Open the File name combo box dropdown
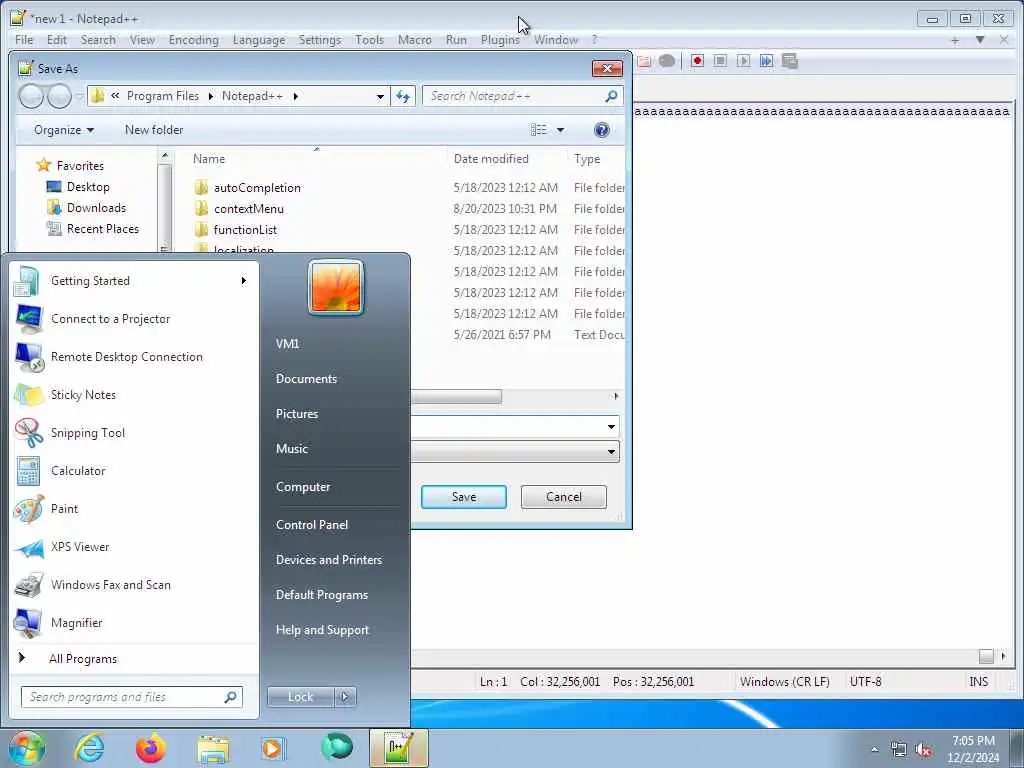1024x768 pixels. 611,427
